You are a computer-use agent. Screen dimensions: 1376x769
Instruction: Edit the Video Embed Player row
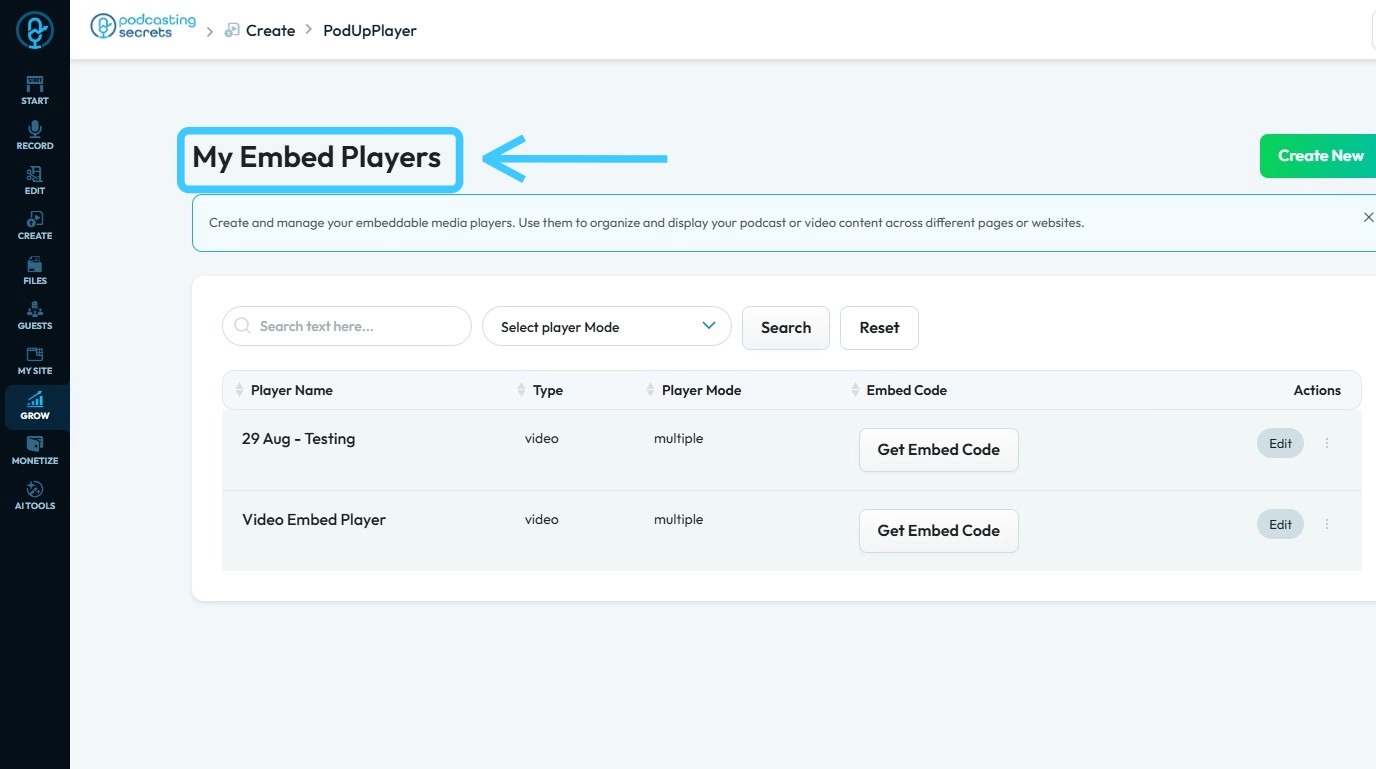click(x=1281, y=524)
